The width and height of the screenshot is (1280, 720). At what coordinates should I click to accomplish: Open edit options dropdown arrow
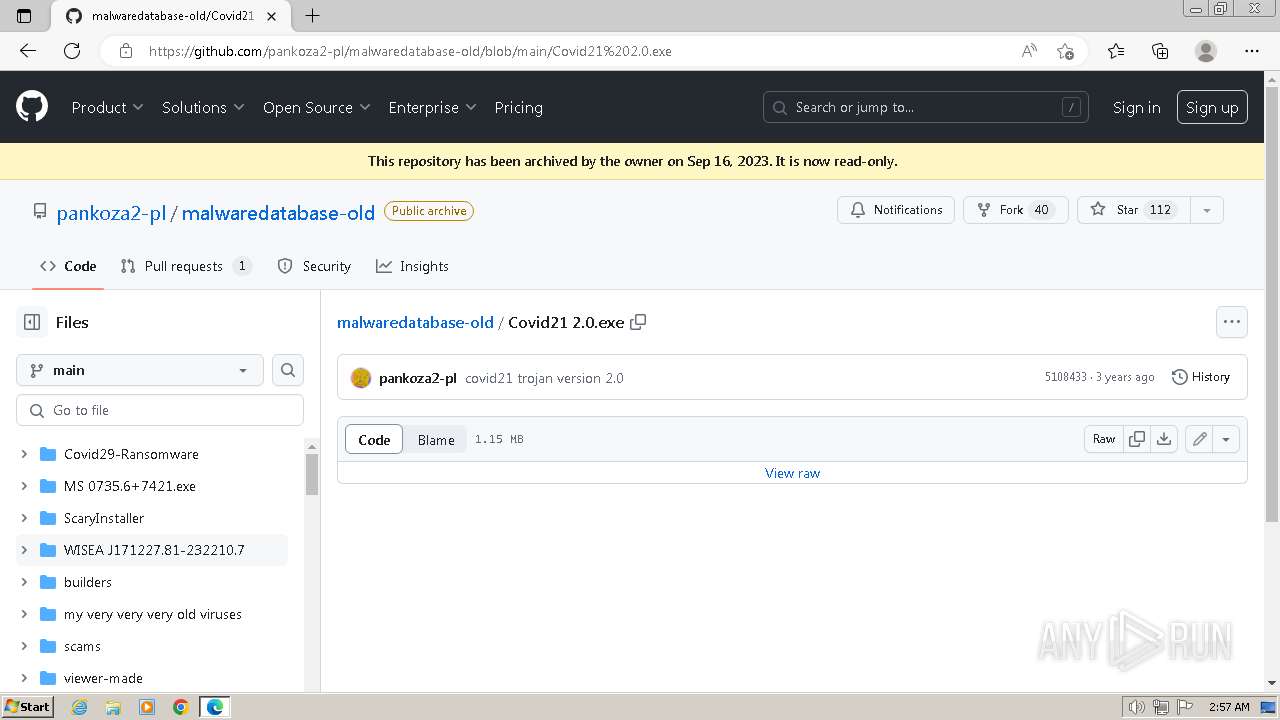click(1226, 439)
